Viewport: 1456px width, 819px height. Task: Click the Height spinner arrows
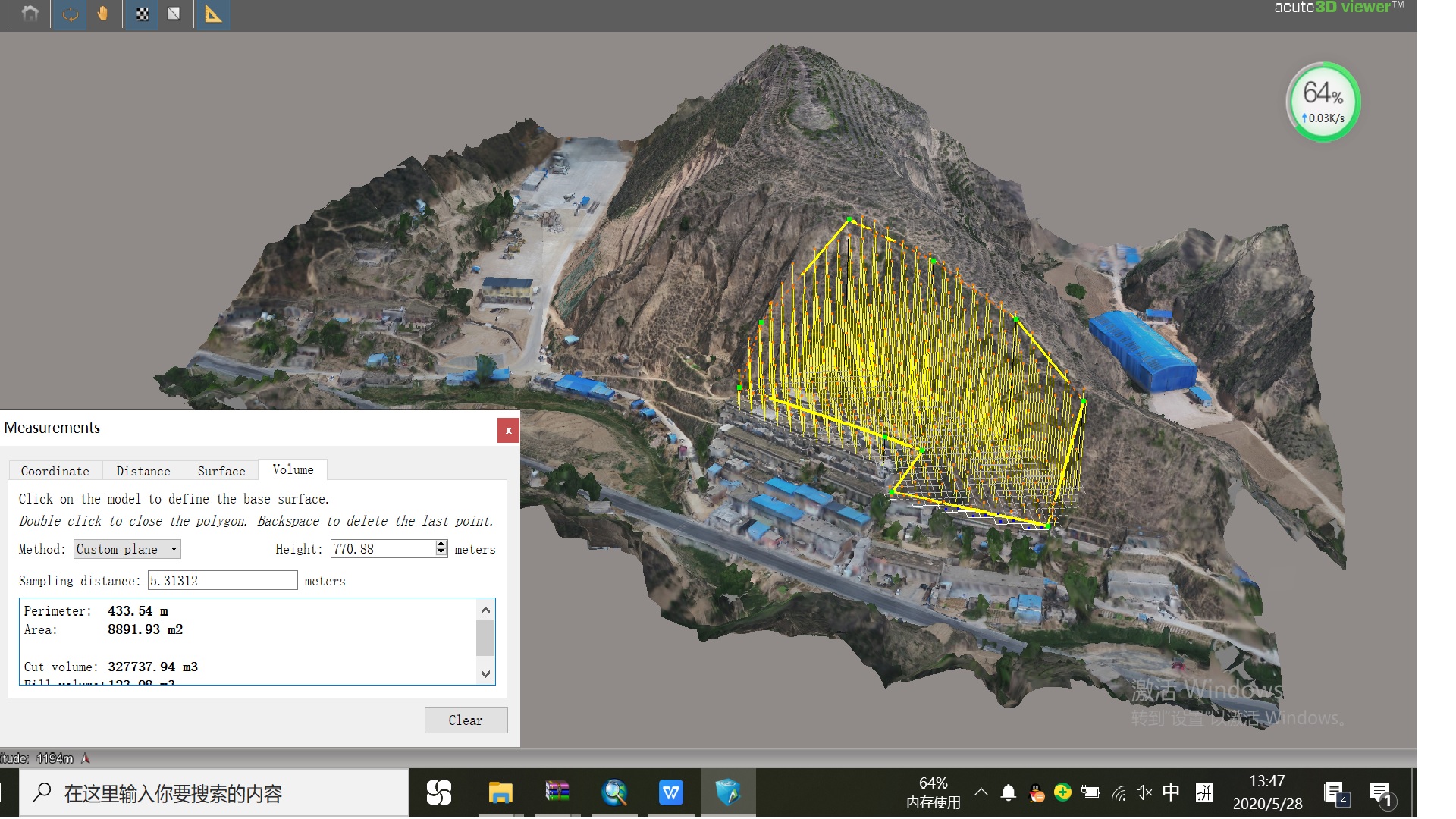tap(441, 548)
